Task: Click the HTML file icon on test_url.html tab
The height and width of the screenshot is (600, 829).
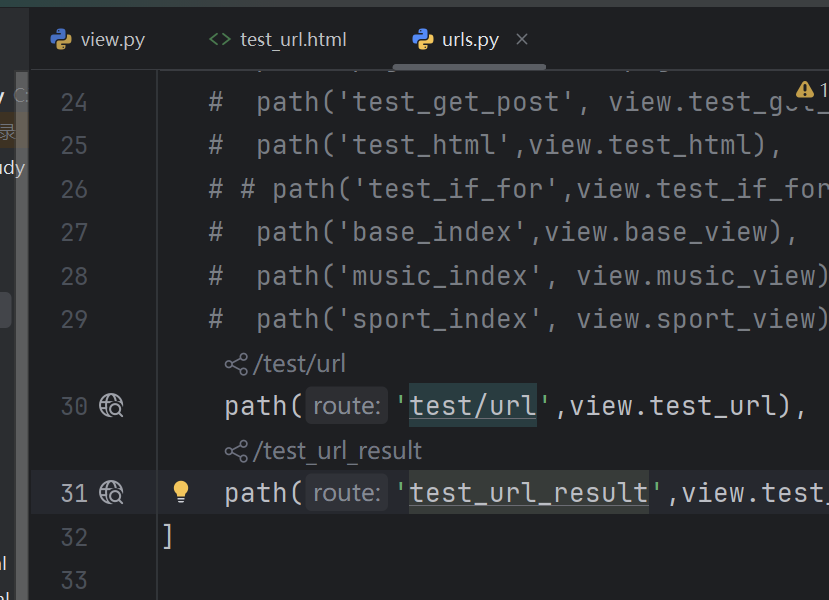Action: [x=219, y=40]
